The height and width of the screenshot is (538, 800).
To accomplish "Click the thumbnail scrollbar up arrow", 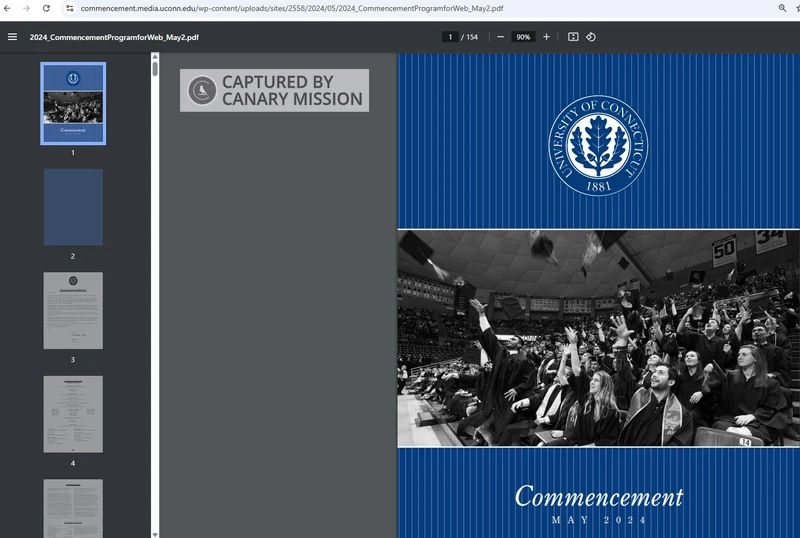I will tap(155, 57).
